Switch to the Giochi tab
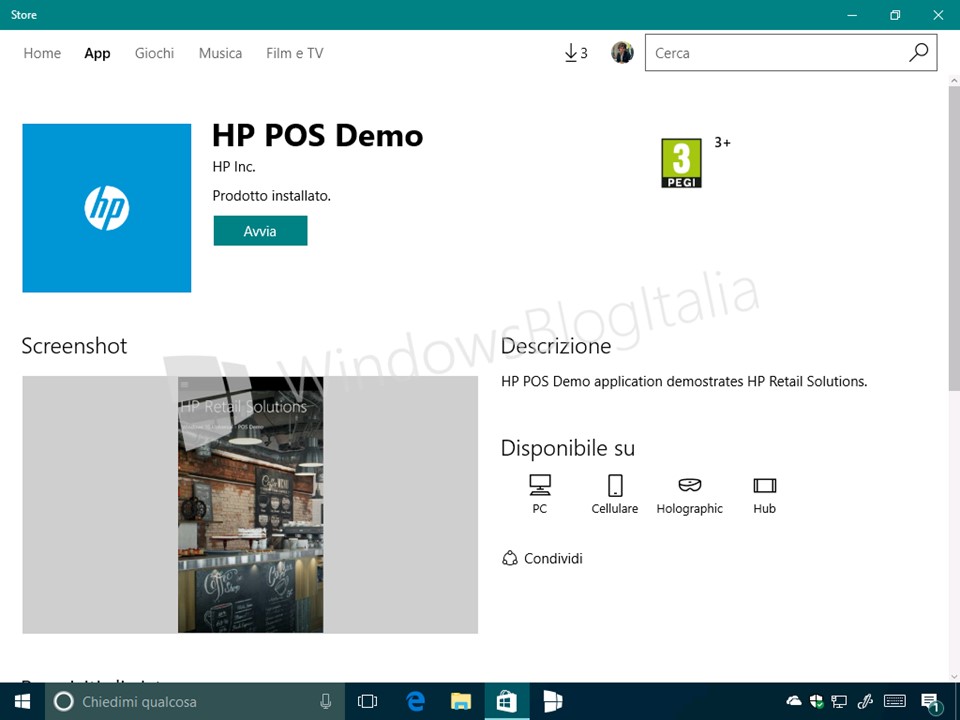This screenshot has height=720, width=960. point(154,53)
